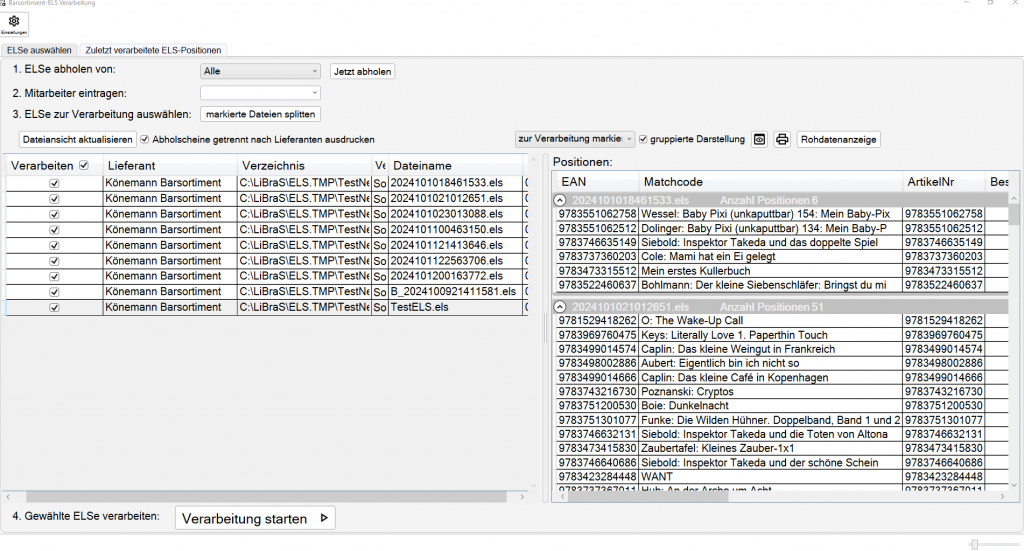Toggle the gruppierte Darstellung checkbox
The height and width of the screenshot is (551, 1024).
click(643, 139)
